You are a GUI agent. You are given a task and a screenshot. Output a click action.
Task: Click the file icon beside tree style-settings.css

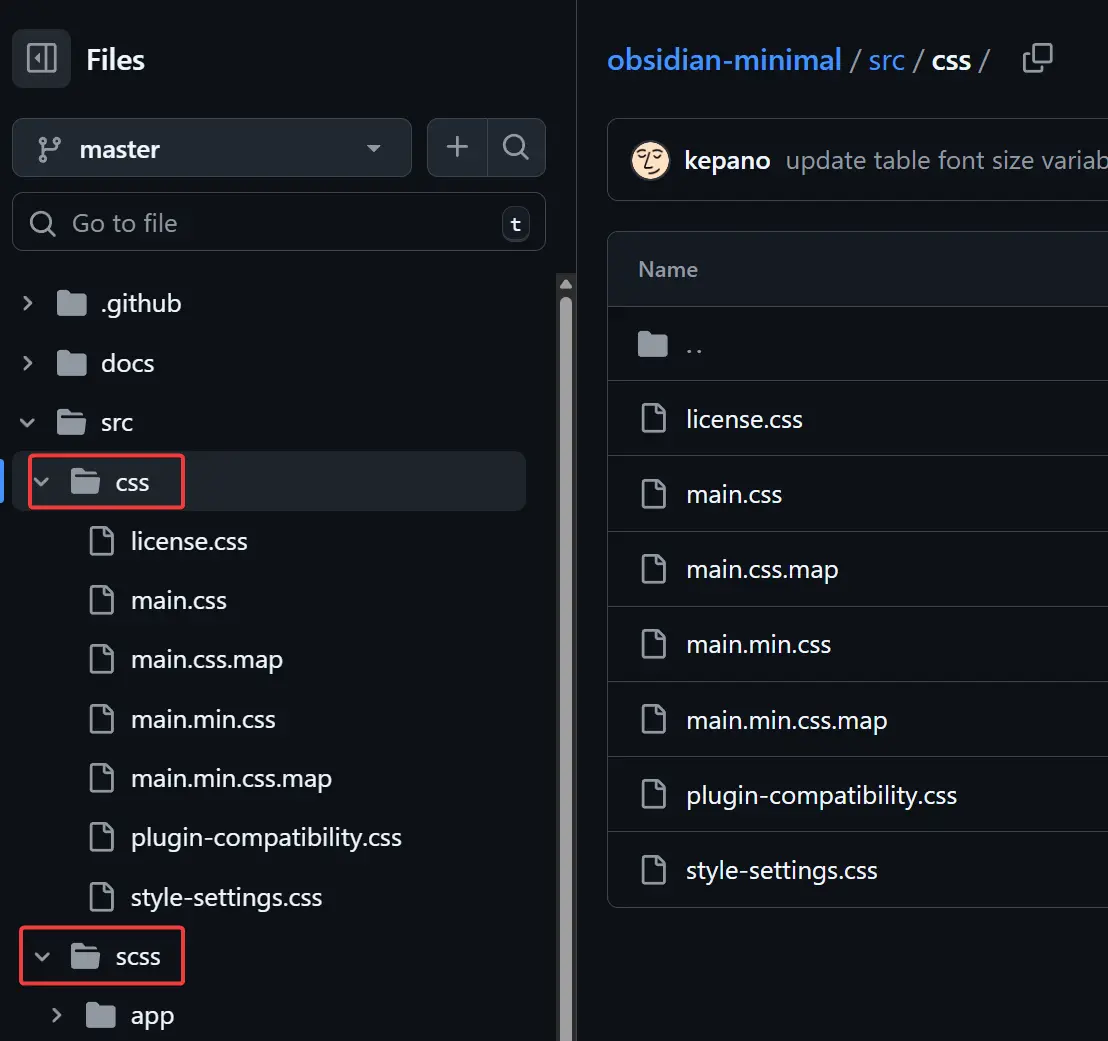pyautogui.click(x=102, y=898)
